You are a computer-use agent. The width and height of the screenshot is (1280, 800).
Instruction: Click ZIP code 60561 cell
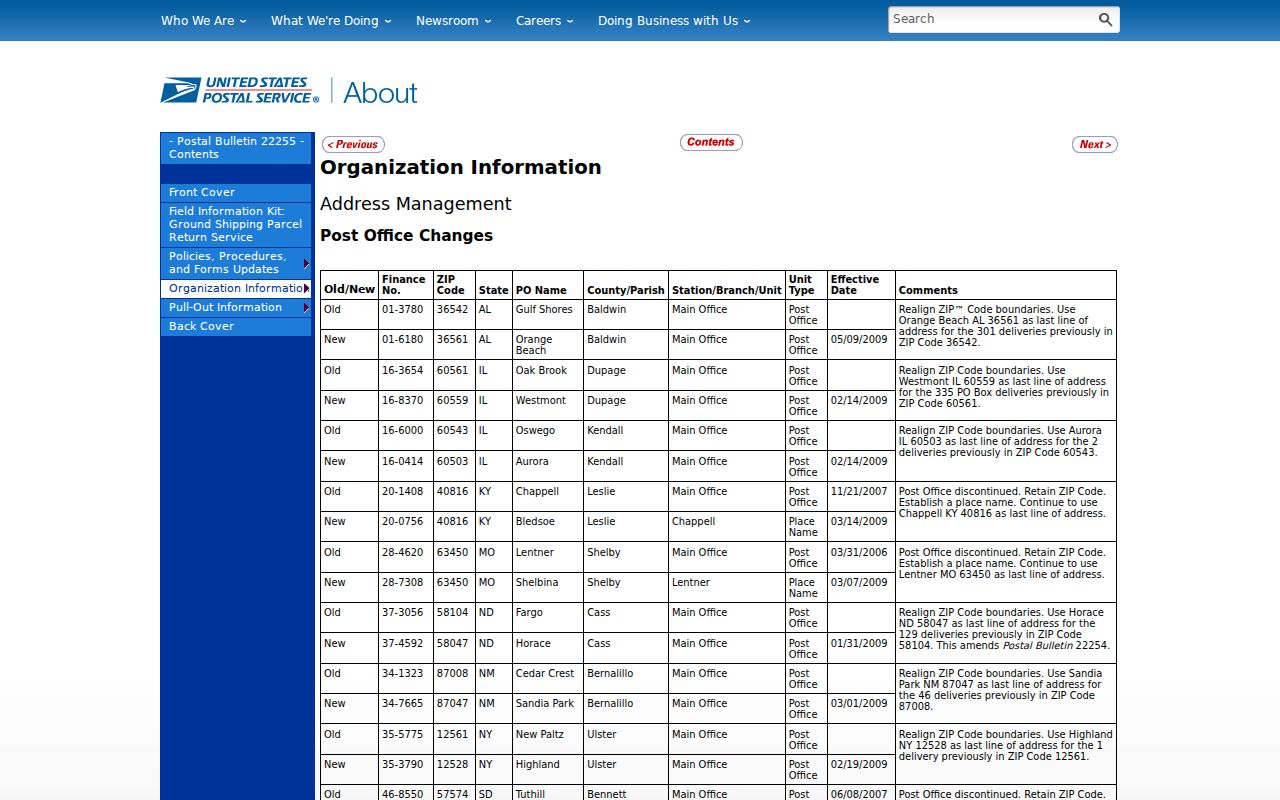click(x=454, y=375)
